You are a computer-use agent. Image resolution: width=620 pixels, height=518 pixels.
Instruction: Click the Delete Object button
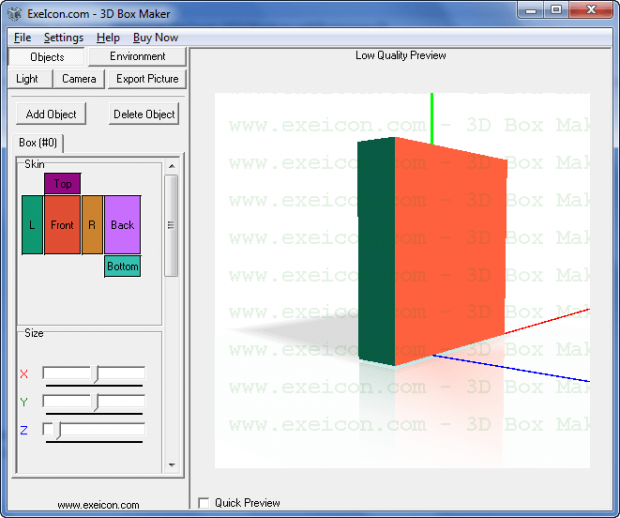click(144, 114)
